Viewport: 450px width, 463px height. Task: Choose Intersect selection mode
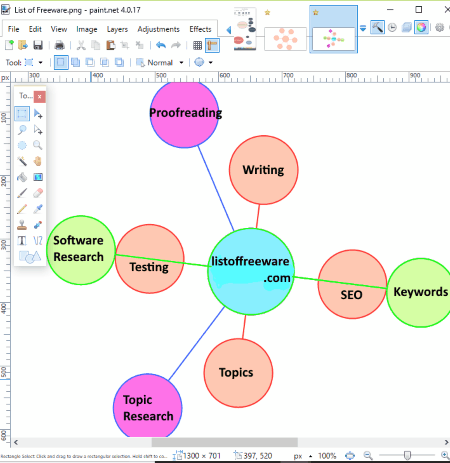click(x=105, y=62)
